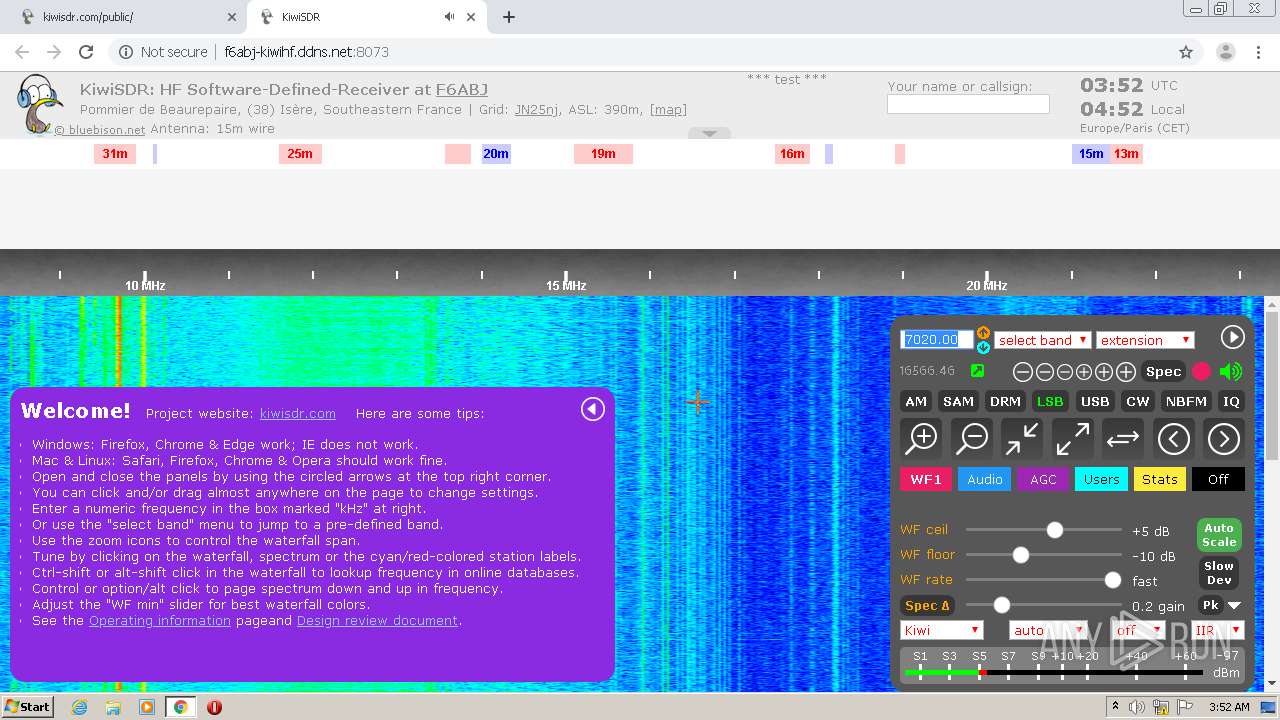Click the Pk peak button
The image size is (1280, 720).
click(x=1210, y=605)
